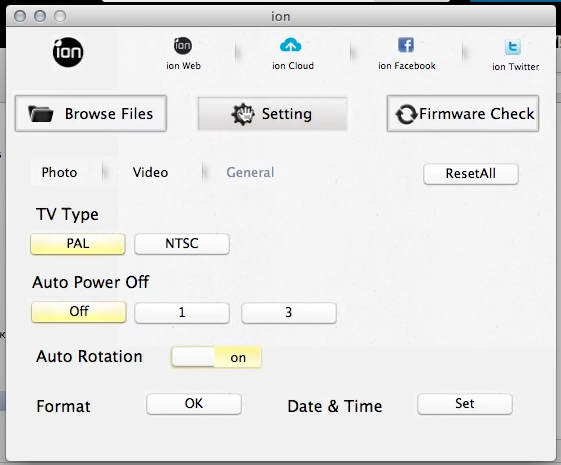Screen dimensions: 561x465
Task: Switch to the Photo tab
Action: point(59,172)
